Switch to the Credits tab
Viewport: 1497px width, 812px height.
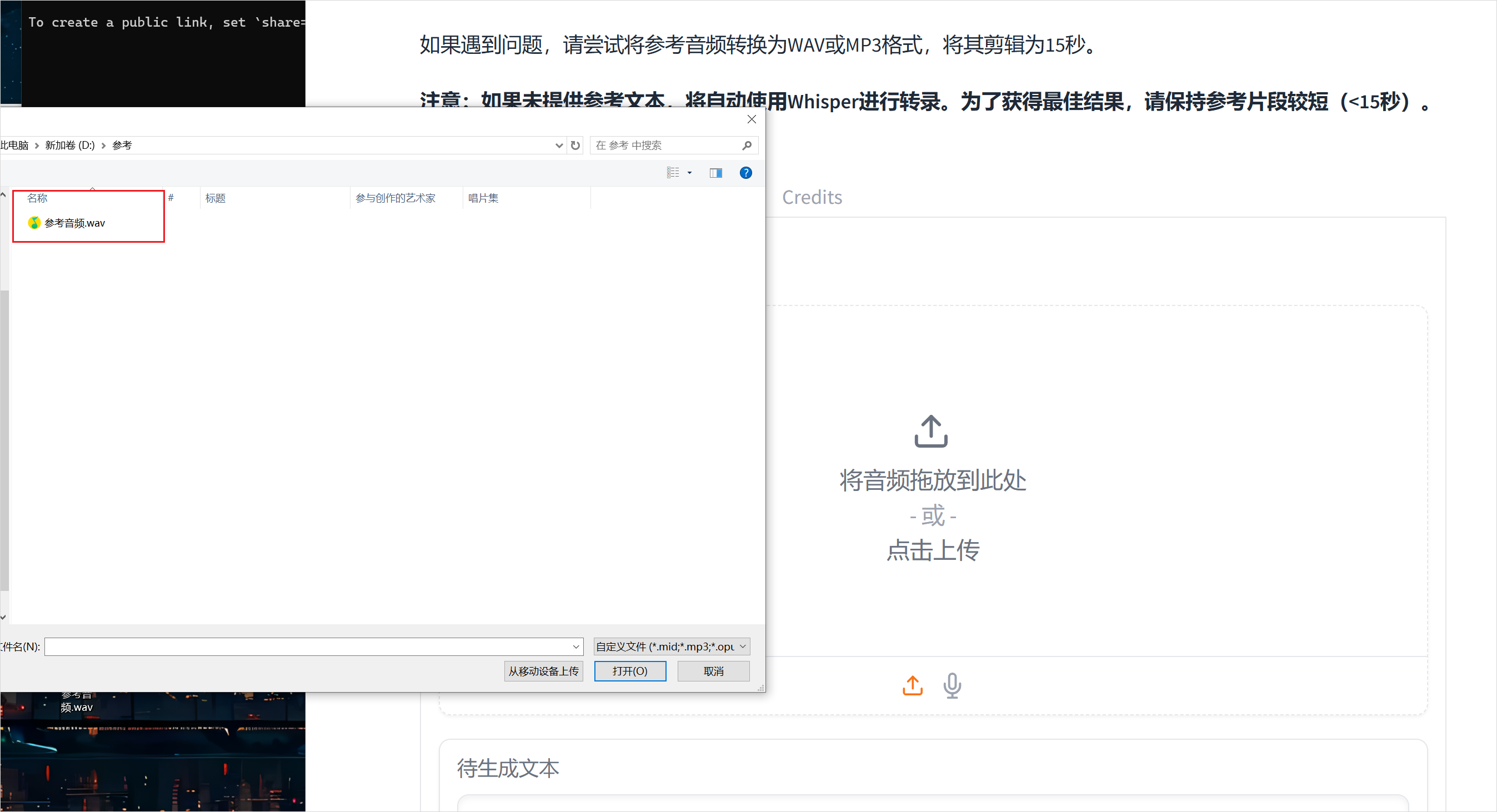pos(812,197)
